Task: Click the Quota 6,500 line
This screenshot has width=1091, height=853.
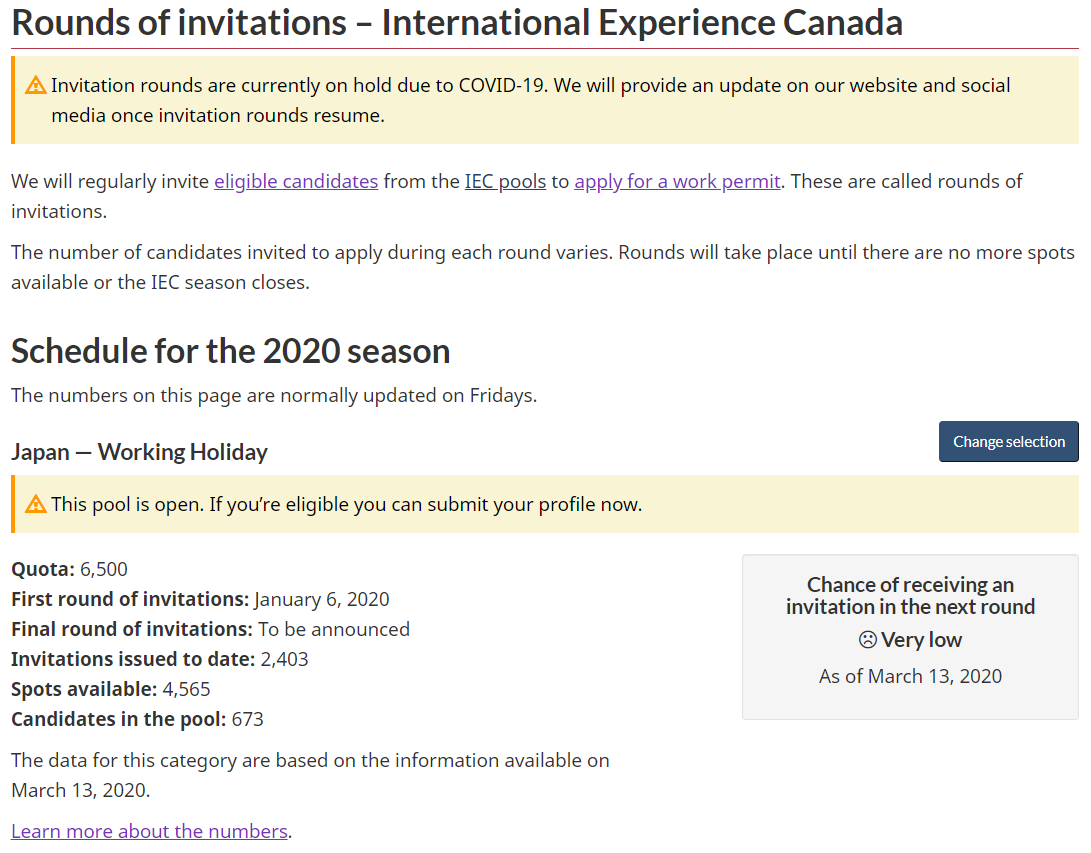Action: (70, 569)
